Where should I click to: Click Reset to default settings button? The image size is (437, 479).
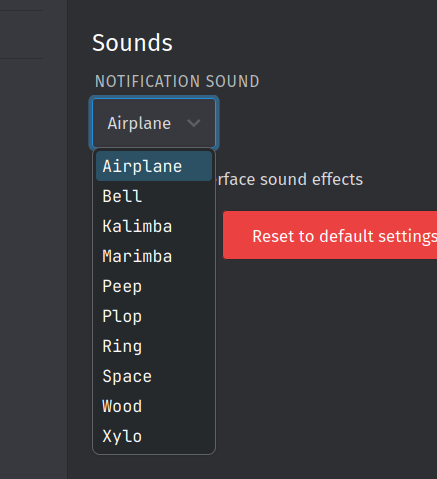point(330,235)
